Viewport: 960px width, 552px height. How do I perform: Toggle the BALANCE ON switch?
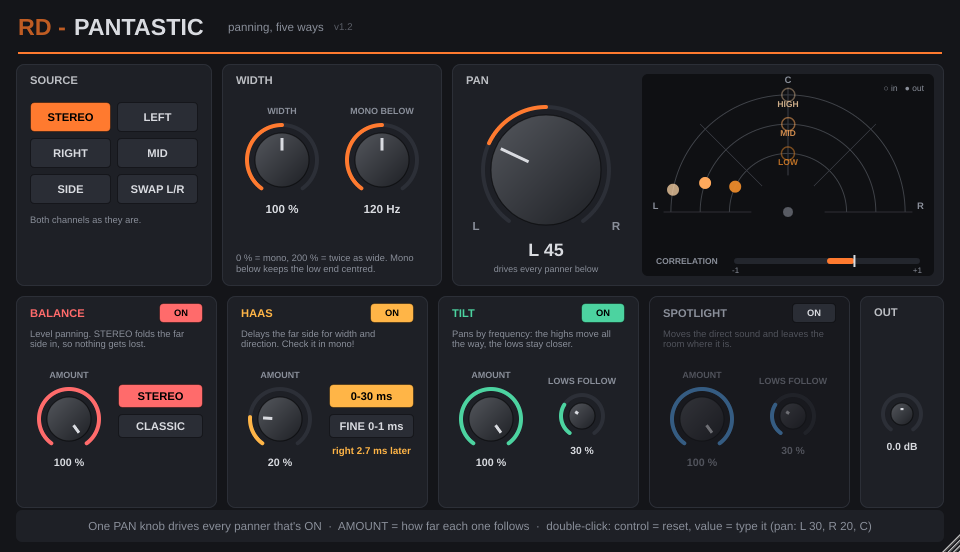181,313
